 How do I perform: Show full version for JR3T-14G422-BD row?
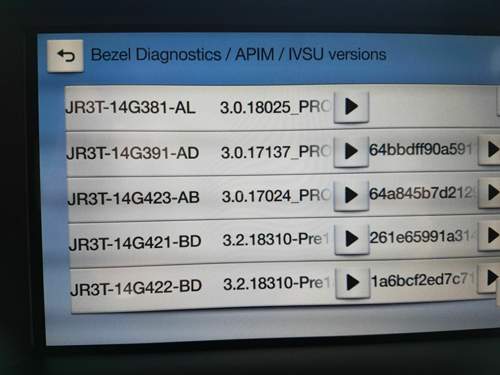pyautogui.click(x=353, y=282)
